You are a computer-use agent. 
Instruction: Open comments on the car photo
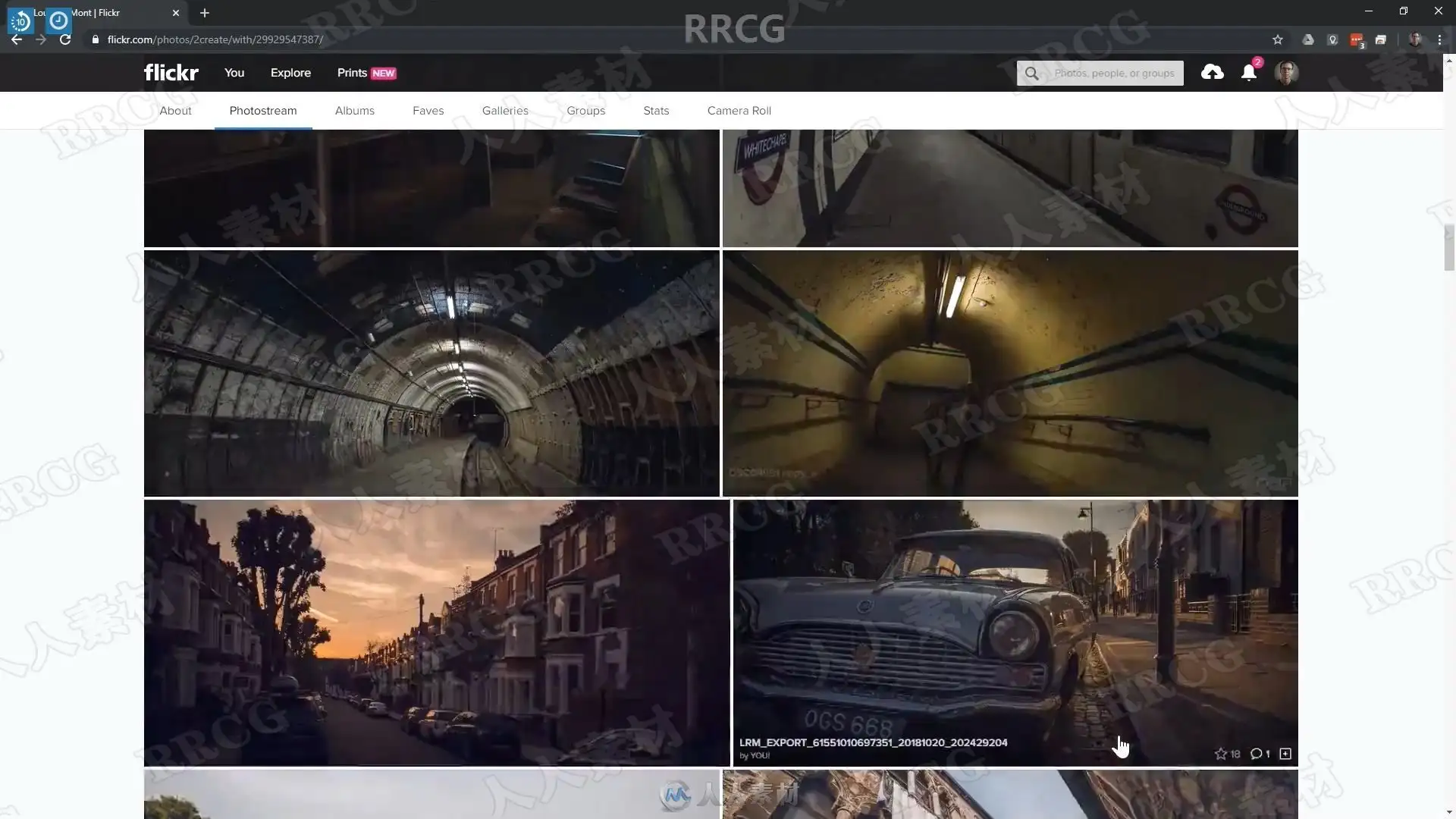(1257, 754)
